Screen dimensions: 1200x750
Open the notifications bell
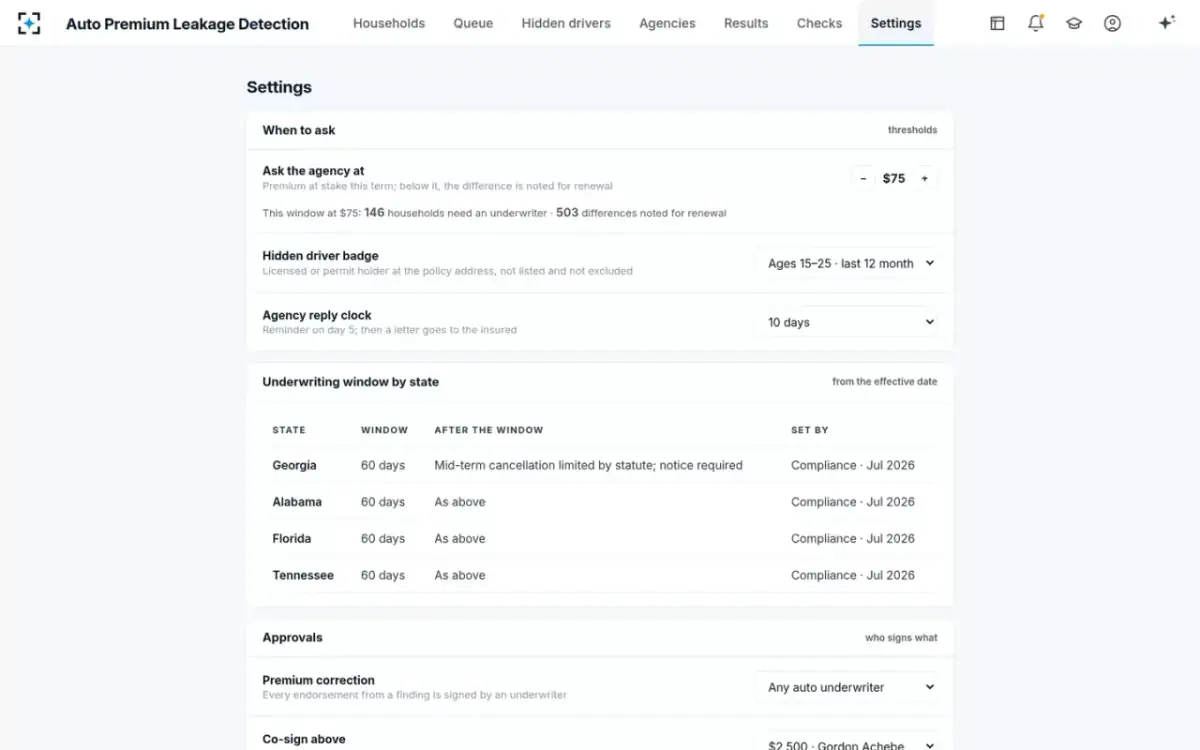[x=1036, y=23]
